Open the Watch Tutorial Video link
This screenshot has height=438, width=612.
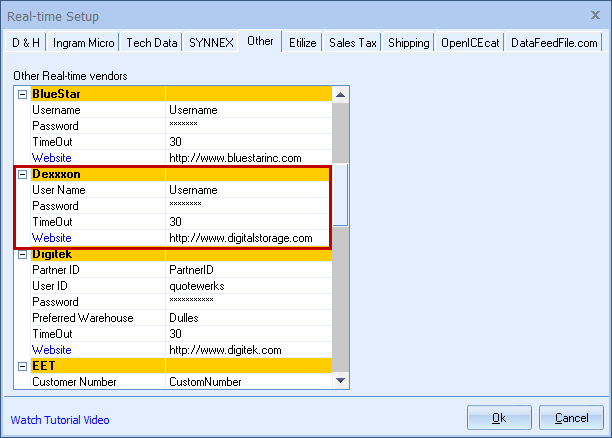click(60, 420)
